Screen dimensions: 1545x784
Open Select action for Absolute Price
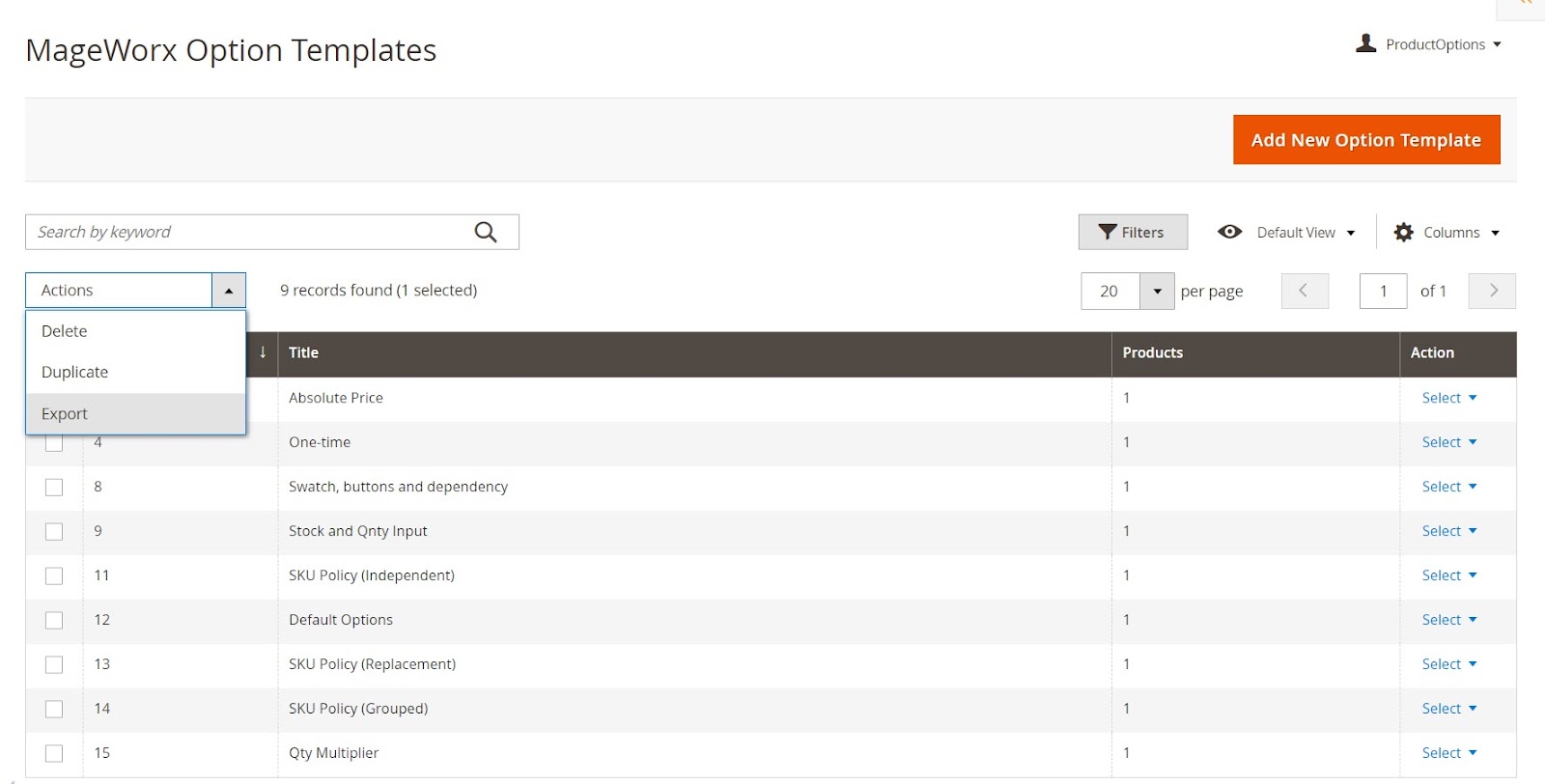pyautogui.click(x=1449, y=398)
